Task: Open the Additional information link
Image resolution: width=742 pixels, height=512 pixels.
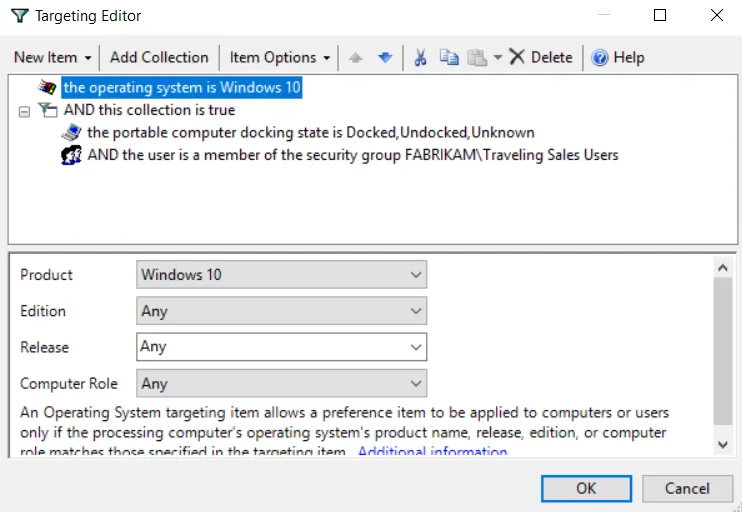Action: pos(433,451)
